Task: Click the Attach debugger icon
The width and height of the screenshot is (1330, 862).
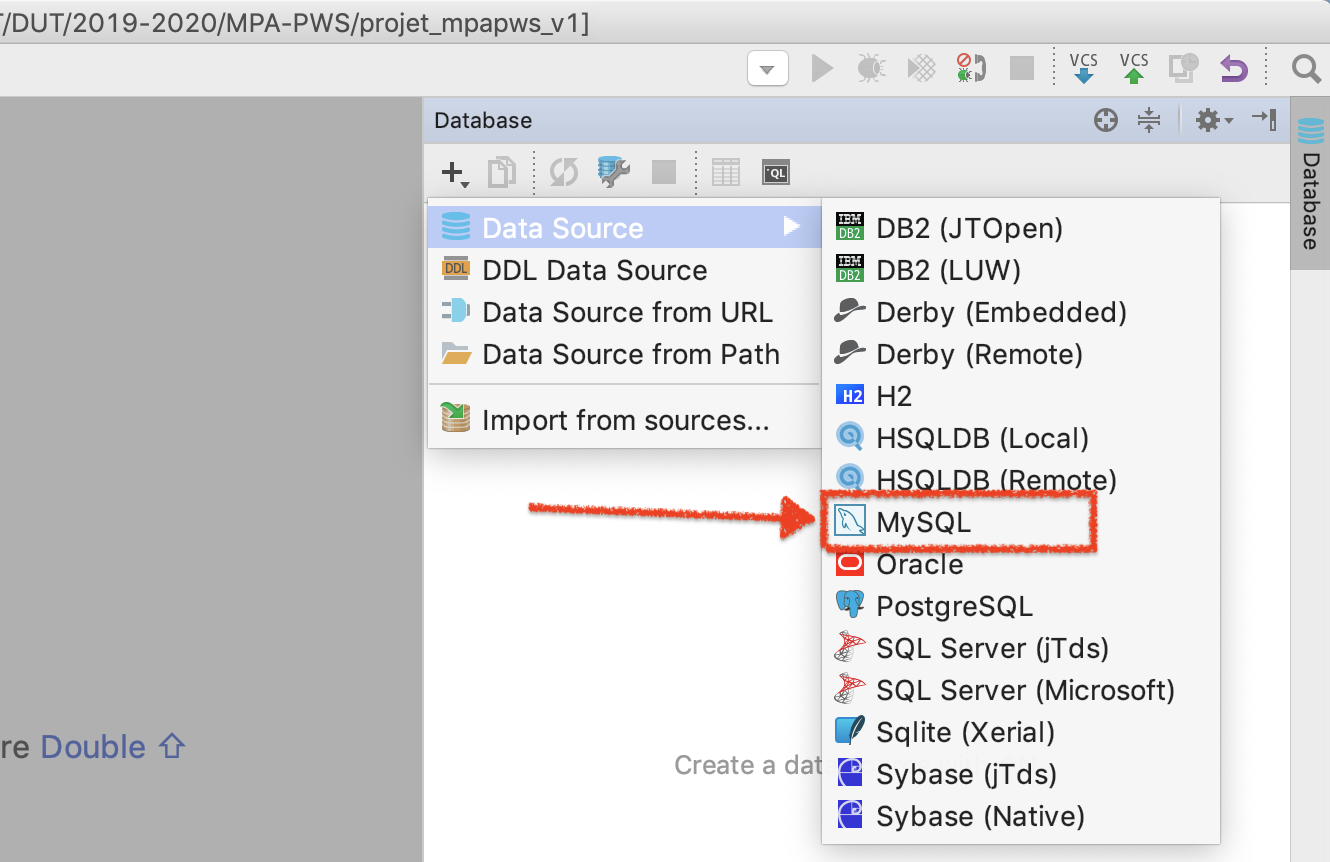Action: click(971, 68)
